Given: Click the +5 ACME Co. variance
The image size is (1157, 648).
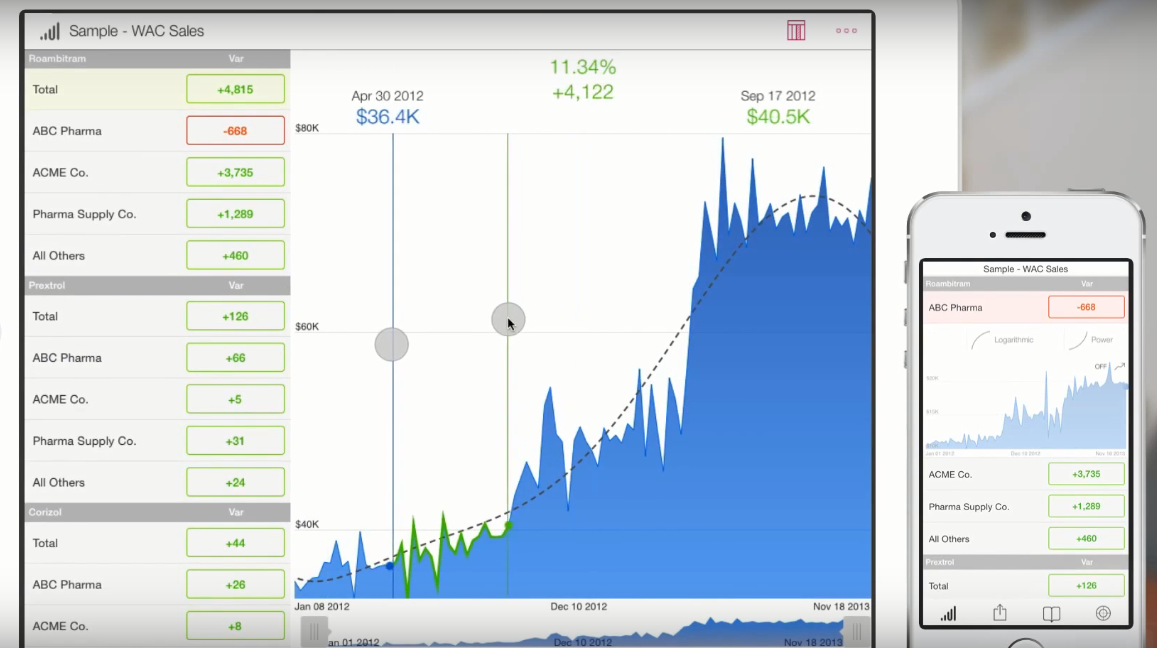Looking at the screenshot, I should (235, 399).
